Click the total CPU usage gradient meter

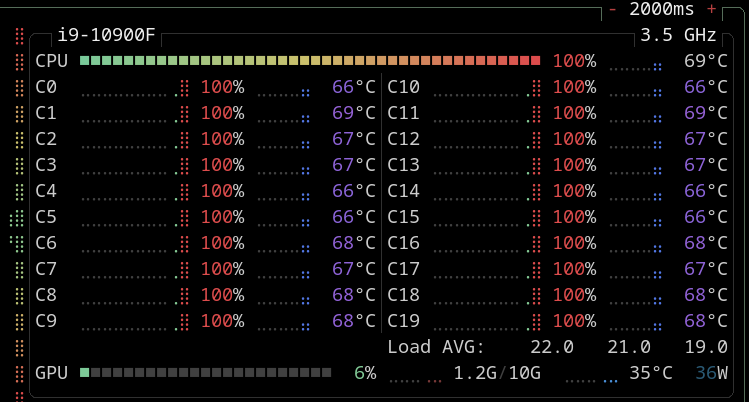click(310, 61)
